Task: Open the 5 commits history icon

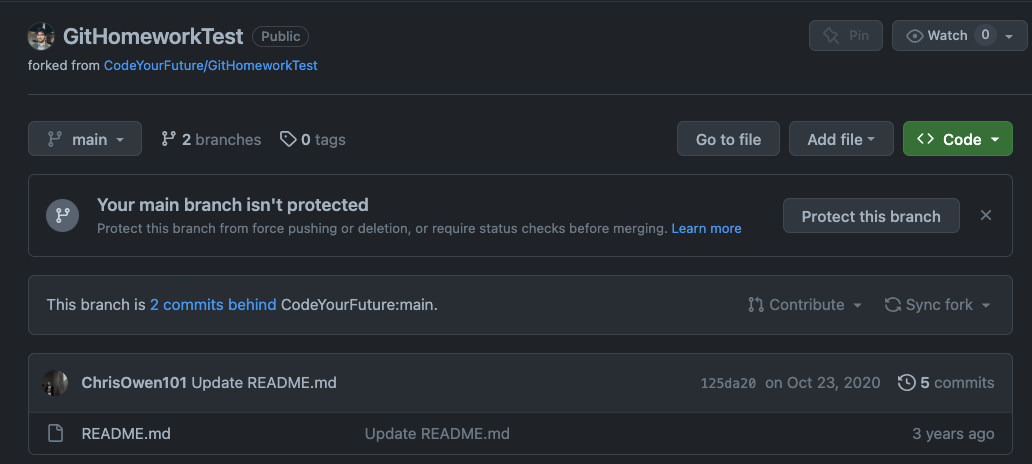Action: [x=907, y=383]
